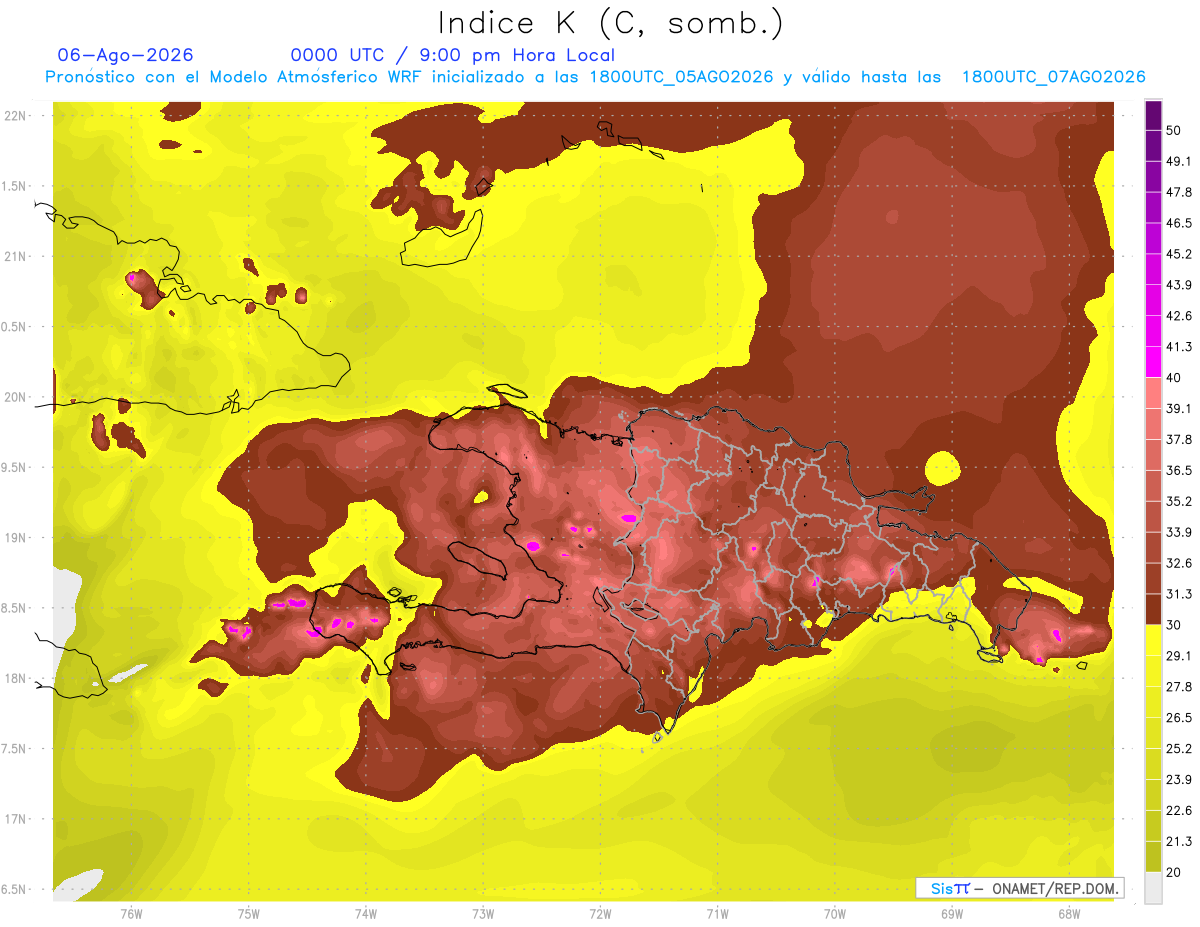Click the '41.3' value on the color scale
Viewport: 1200px width, 927px height.
click(x=1178, y=347)
